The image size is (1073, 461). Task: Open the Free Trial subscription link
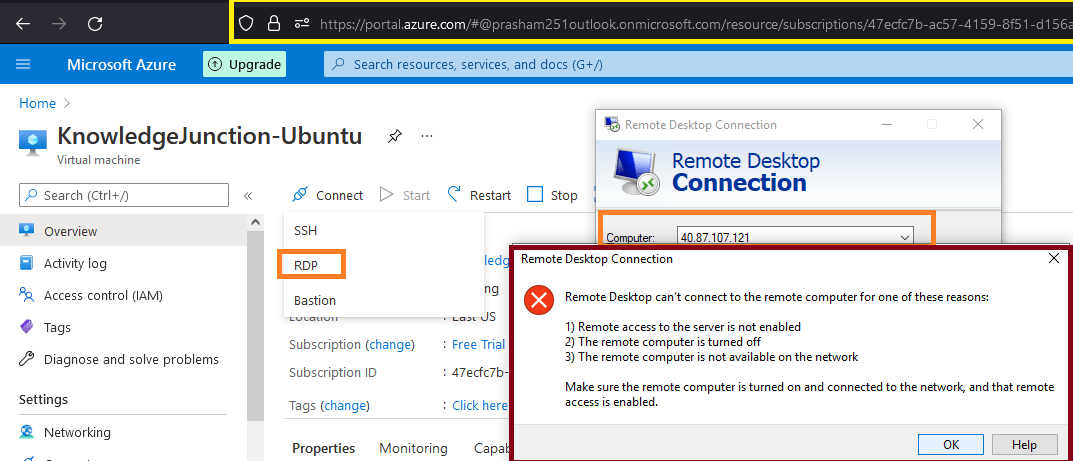478,344
